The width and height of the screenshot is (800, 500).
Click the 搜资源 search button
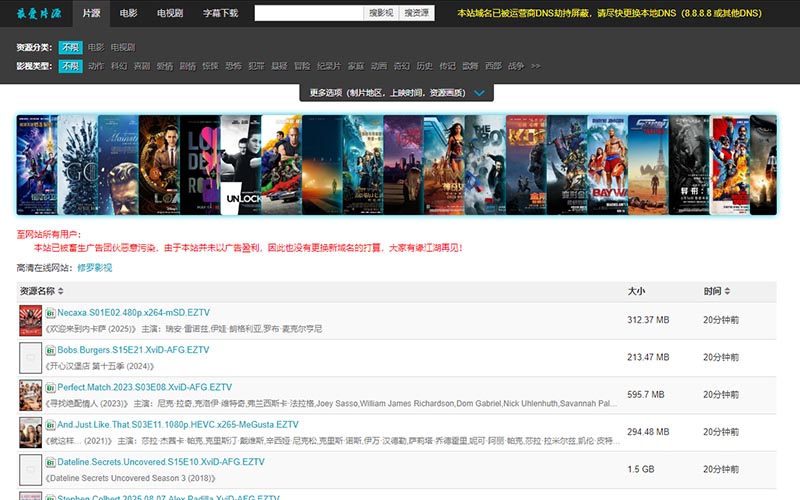coord(417,13)
